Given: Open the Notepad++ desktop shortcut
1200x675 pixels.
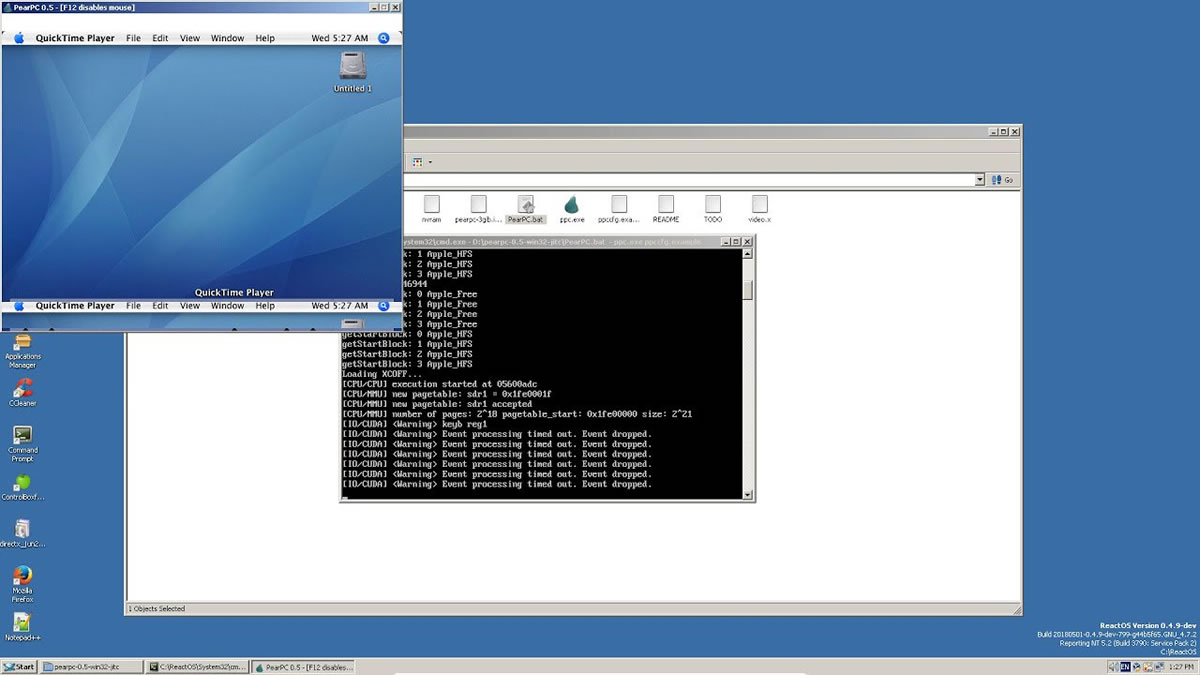Looking at the screenshot, I should point(22,622).
